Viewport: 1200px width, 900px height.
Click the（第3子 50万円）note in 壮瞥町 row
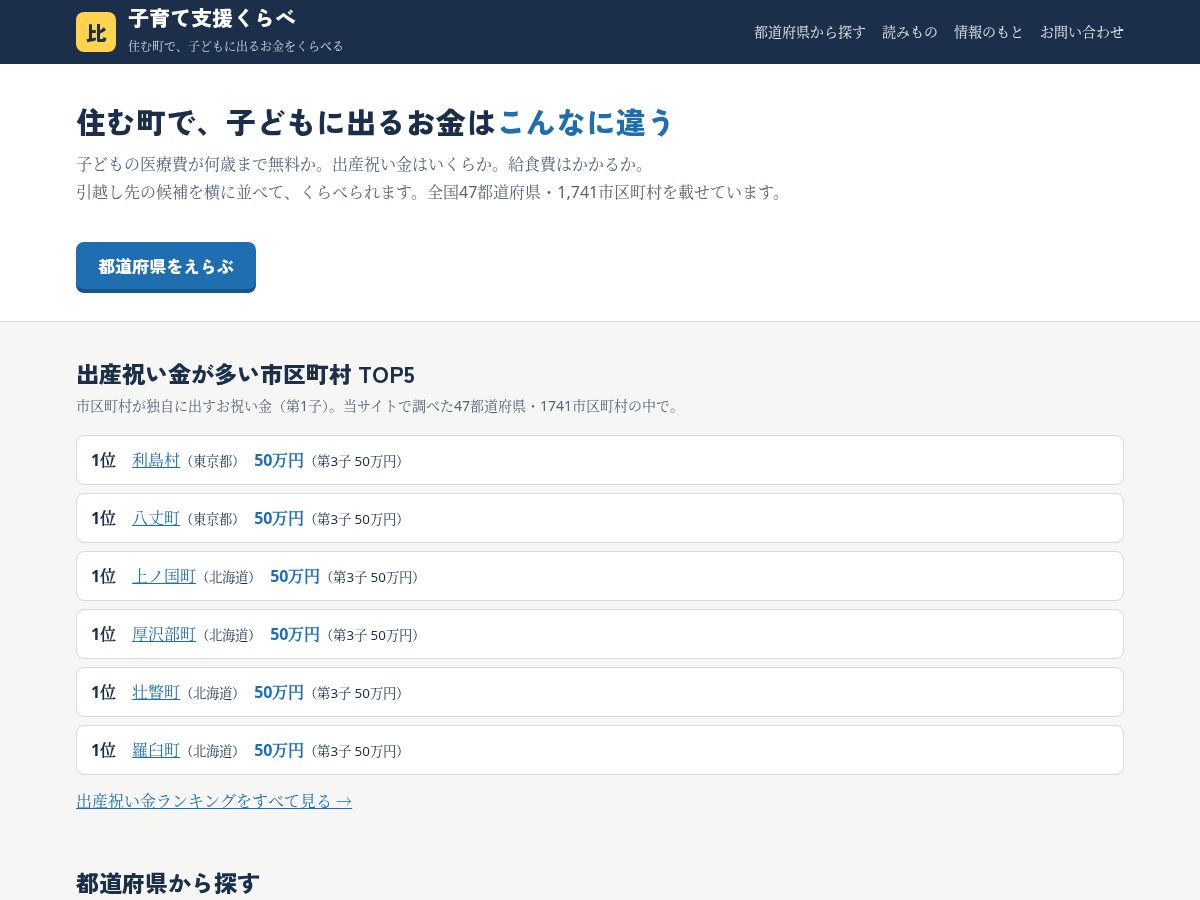tap(356, 693)
